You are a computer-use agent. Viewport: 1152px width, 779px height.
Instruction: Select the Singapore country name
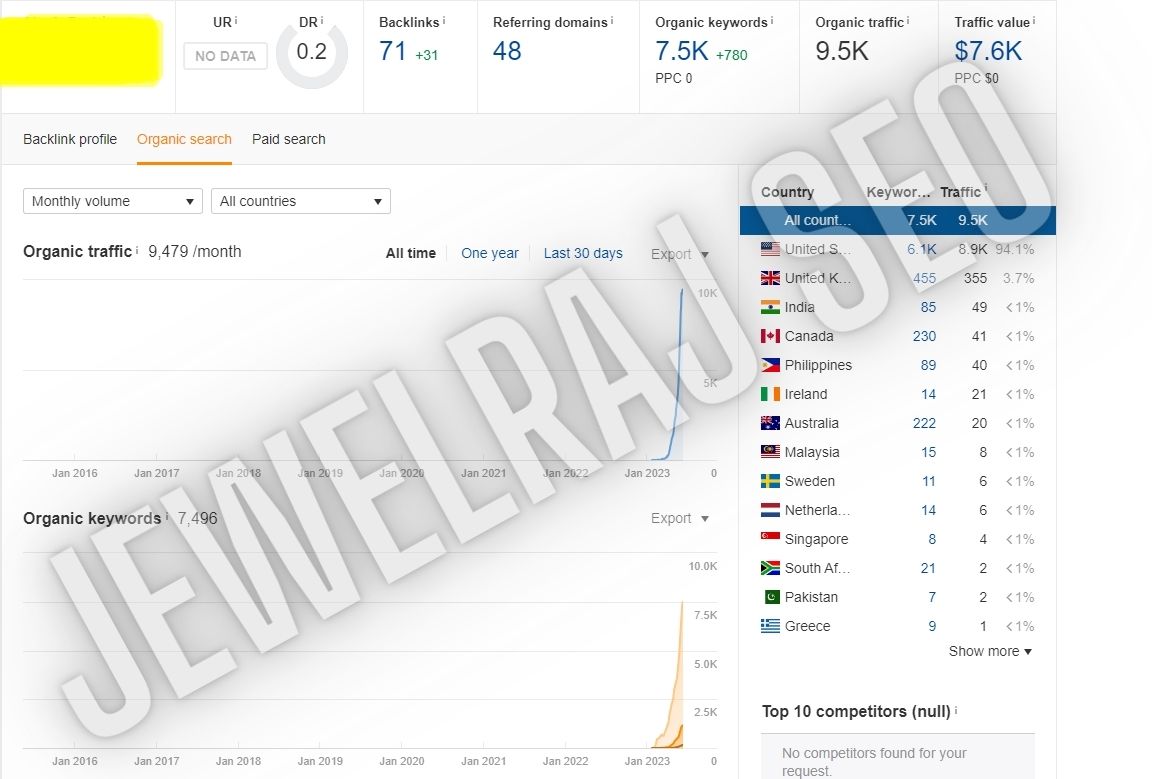816,539
